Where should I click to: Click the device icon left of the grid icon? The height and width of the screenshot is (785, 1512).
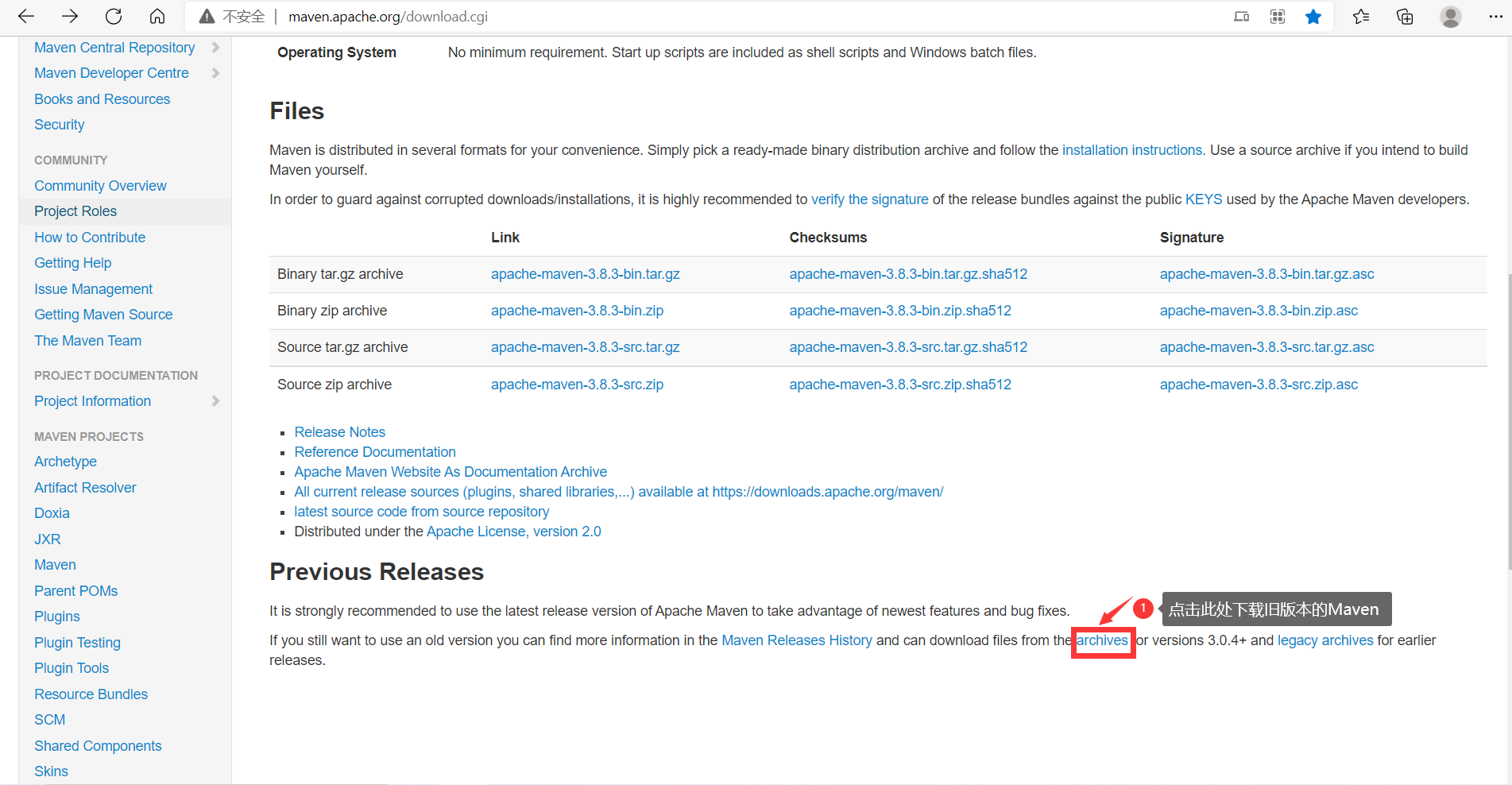coord(1241,17)
